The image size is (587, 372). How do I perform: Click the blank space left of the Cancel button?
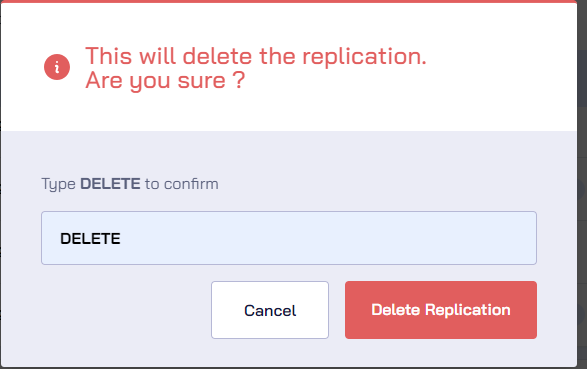pos(125,310)
